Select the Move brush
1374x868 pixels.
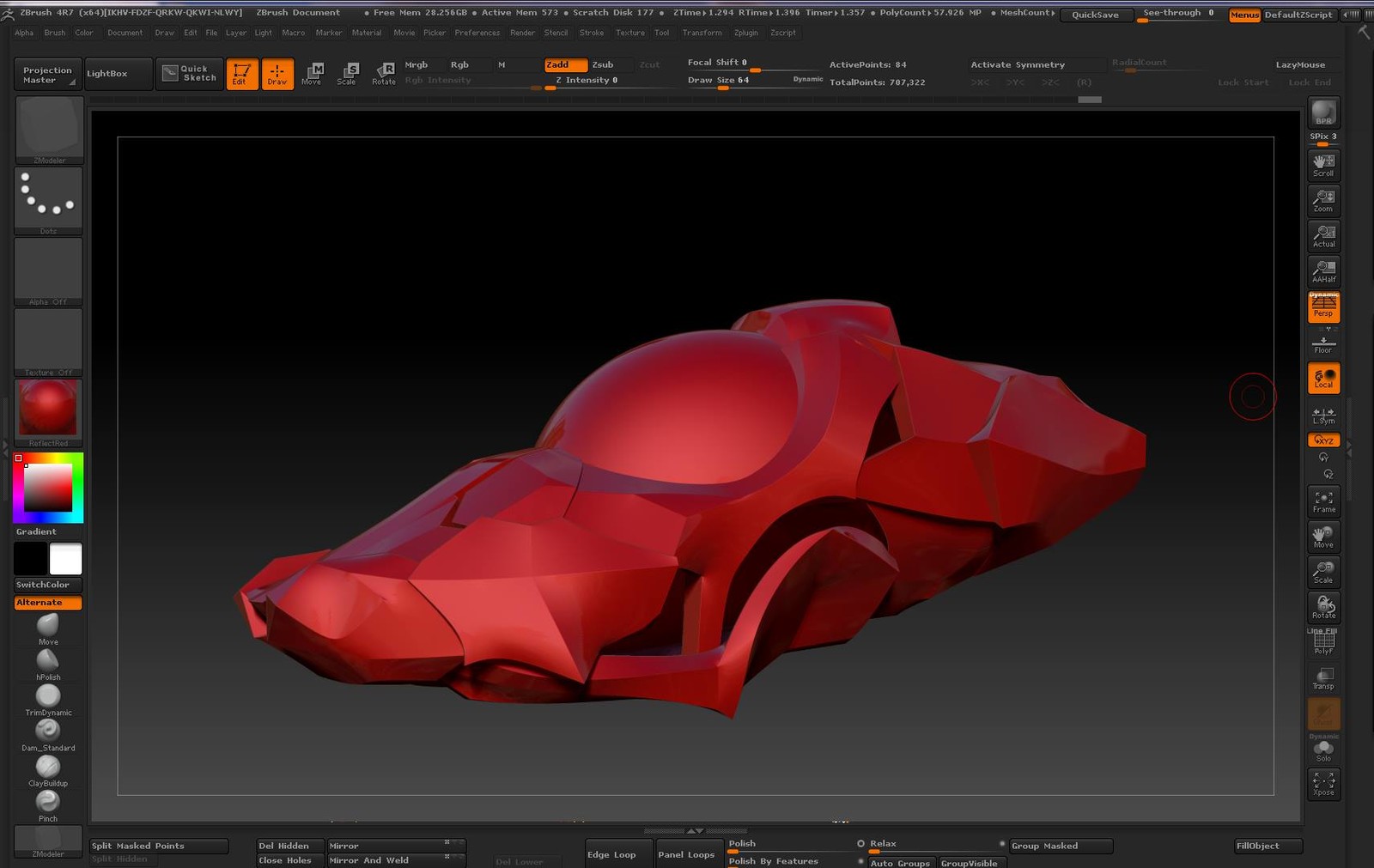[48, 629]
